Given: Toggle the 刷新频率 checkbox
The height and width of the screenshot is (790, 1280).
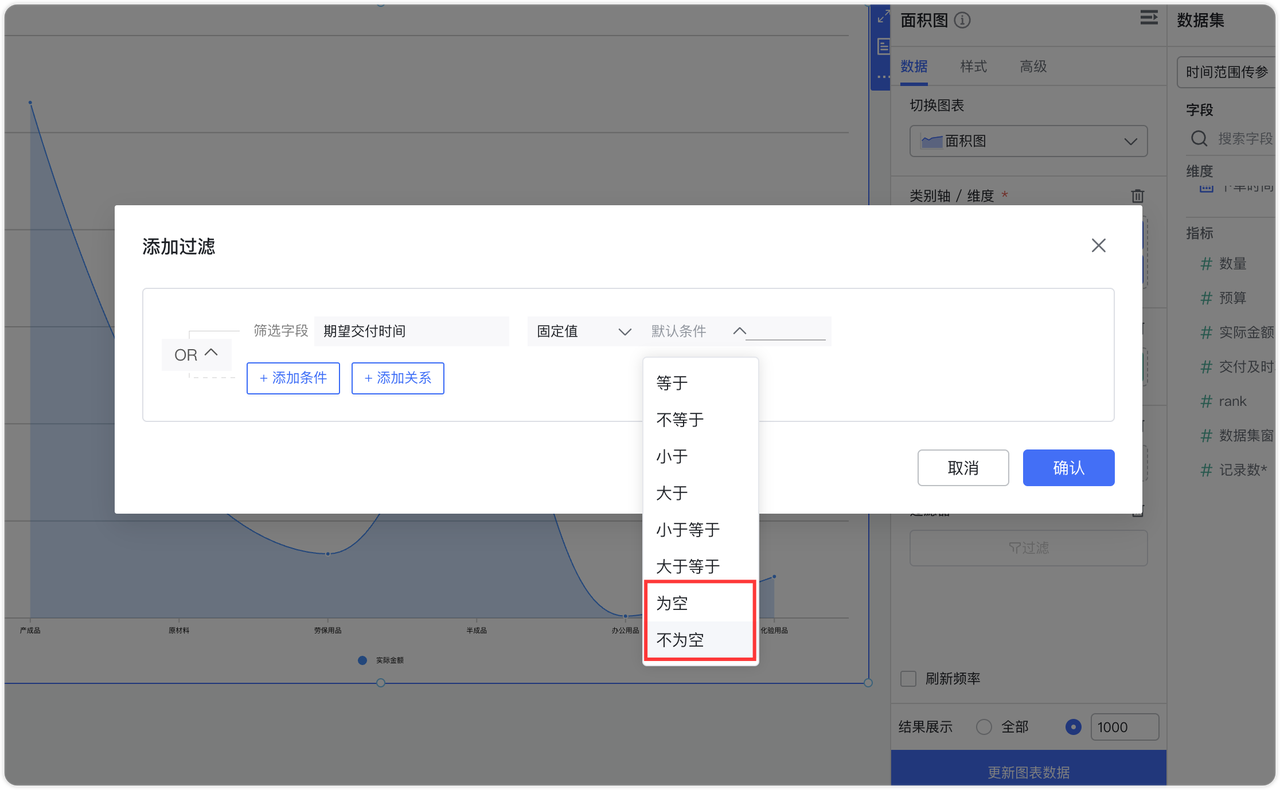Looking at the screenshot, I should click(x=908, y=679).
